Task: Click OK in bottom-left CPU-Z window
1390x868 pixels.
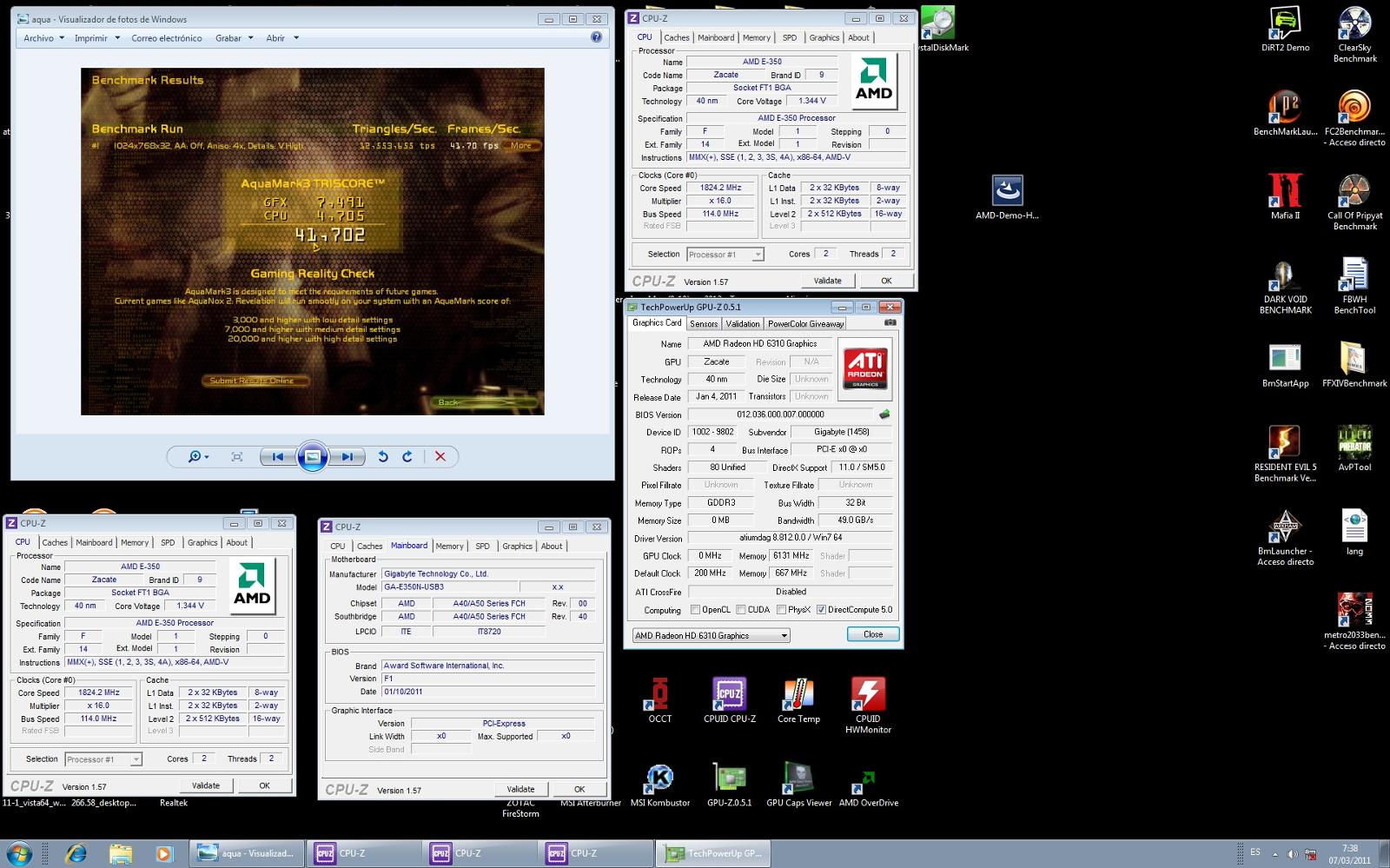Action: pos(264,785)
